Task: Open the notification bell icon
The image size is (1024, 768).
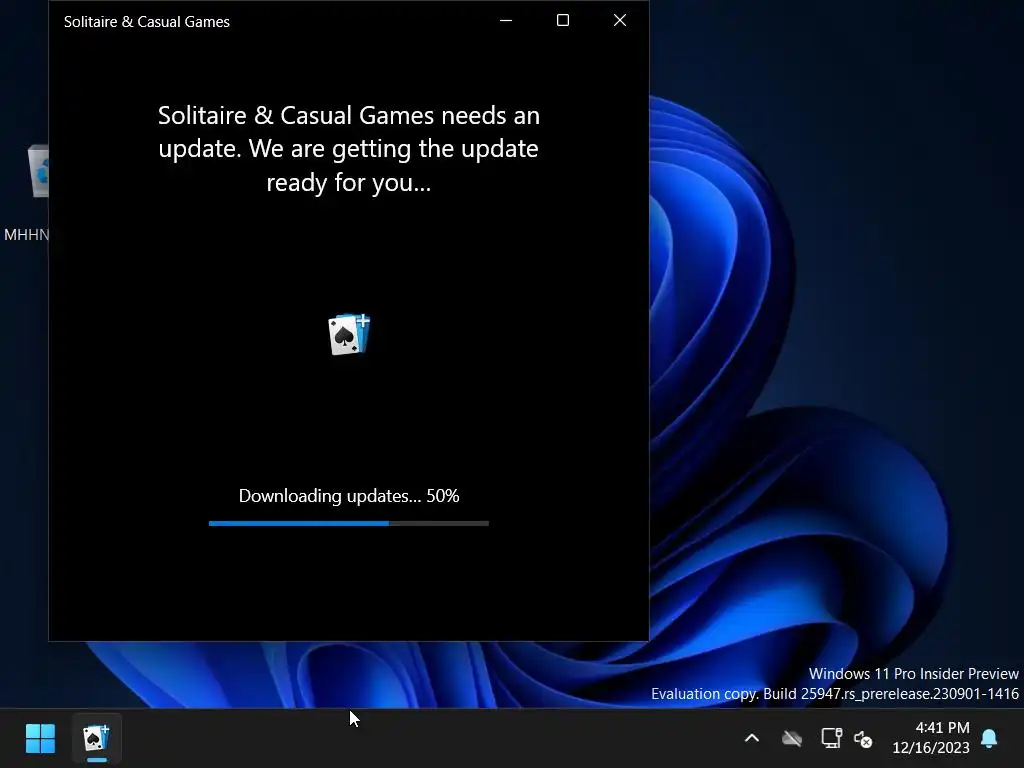Action: click(x=989, y=738)
